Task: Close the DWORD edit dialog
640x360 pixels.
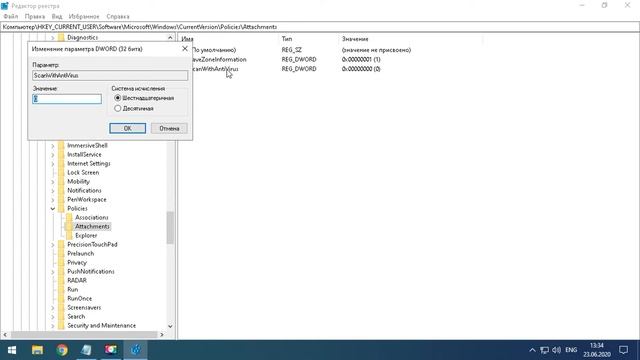Action: click(184, 49)
